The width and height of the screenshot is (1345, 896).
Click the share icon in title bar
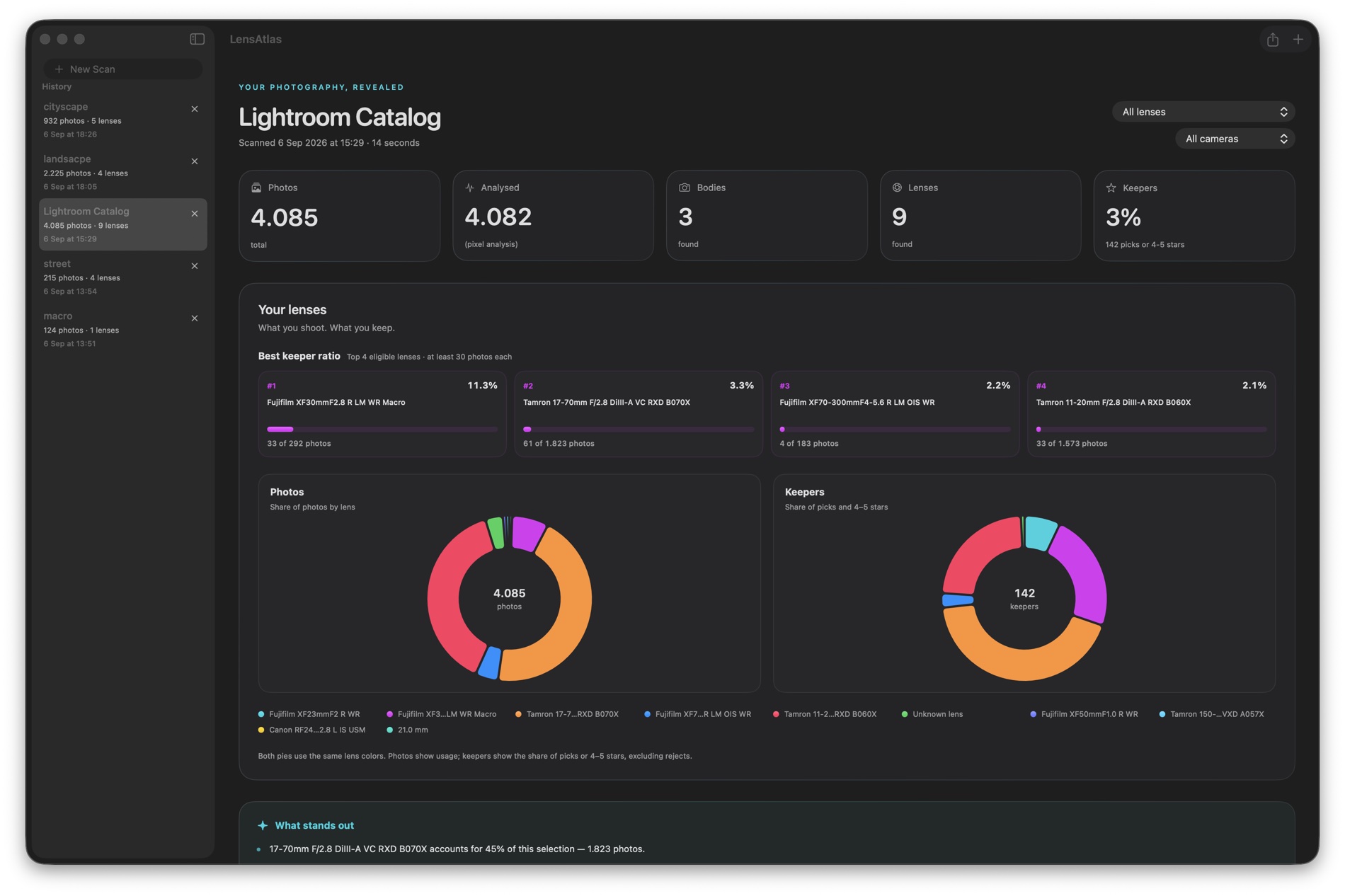(1273, 40)
